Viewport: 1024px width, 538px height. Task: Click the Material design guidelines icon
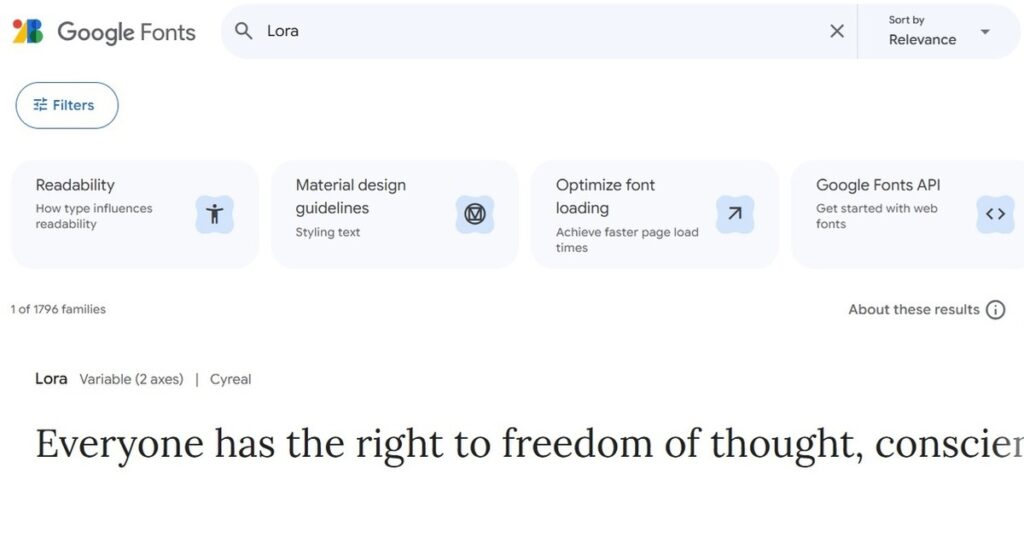coord(475,214)
